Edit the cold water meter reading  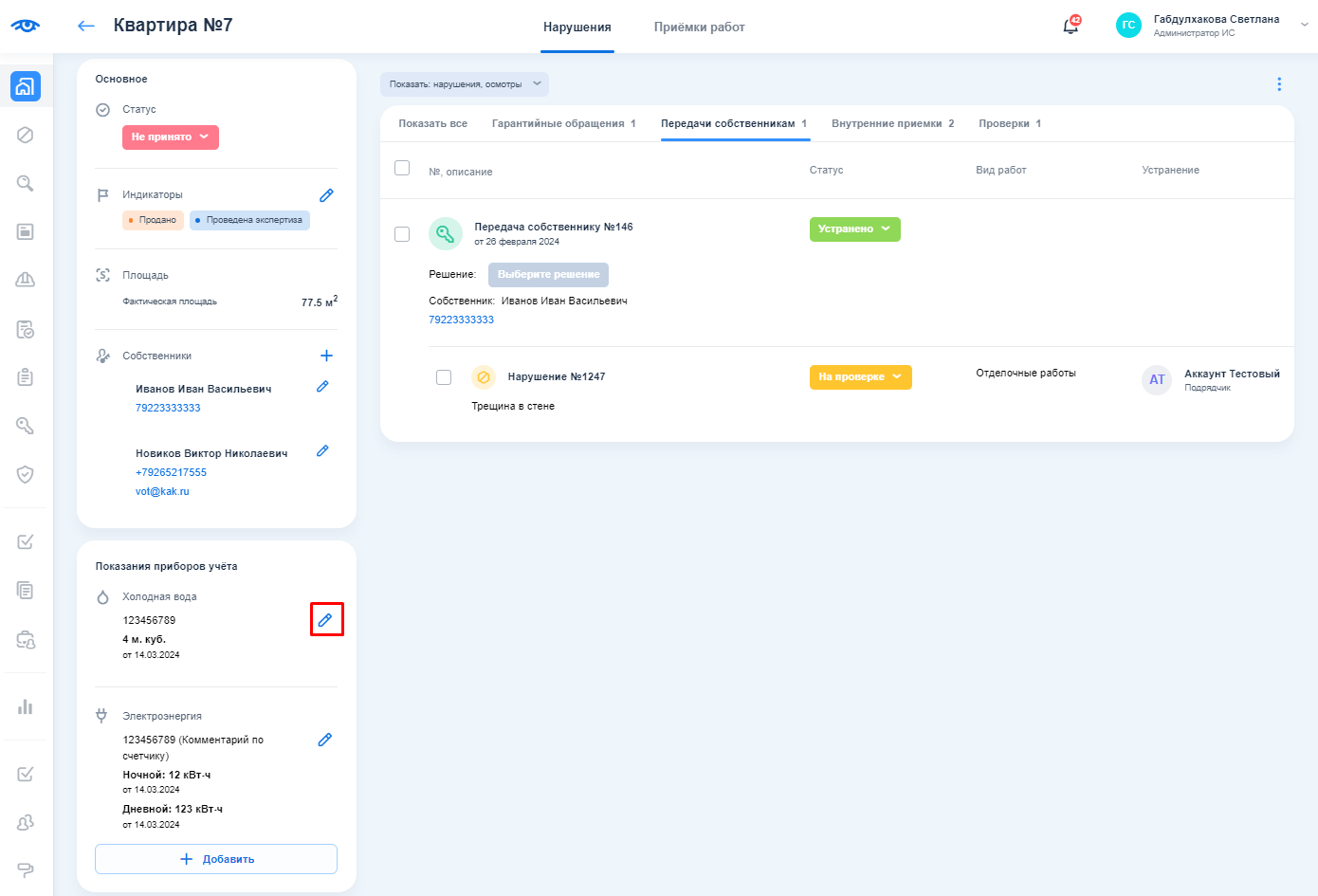(x=325, y=620)
